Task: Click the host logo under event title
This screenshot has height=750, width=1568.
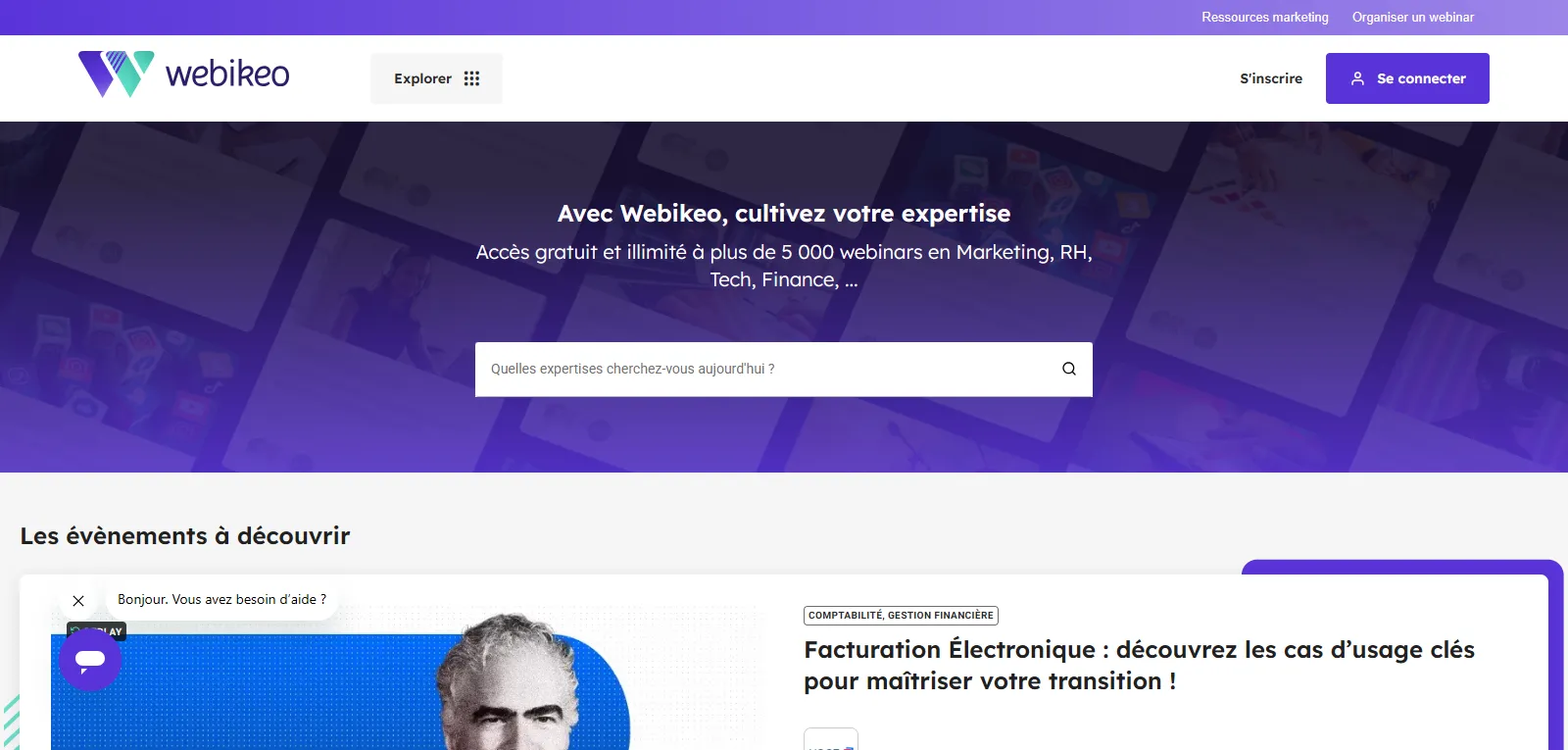Action: click(x=831, y=739)
